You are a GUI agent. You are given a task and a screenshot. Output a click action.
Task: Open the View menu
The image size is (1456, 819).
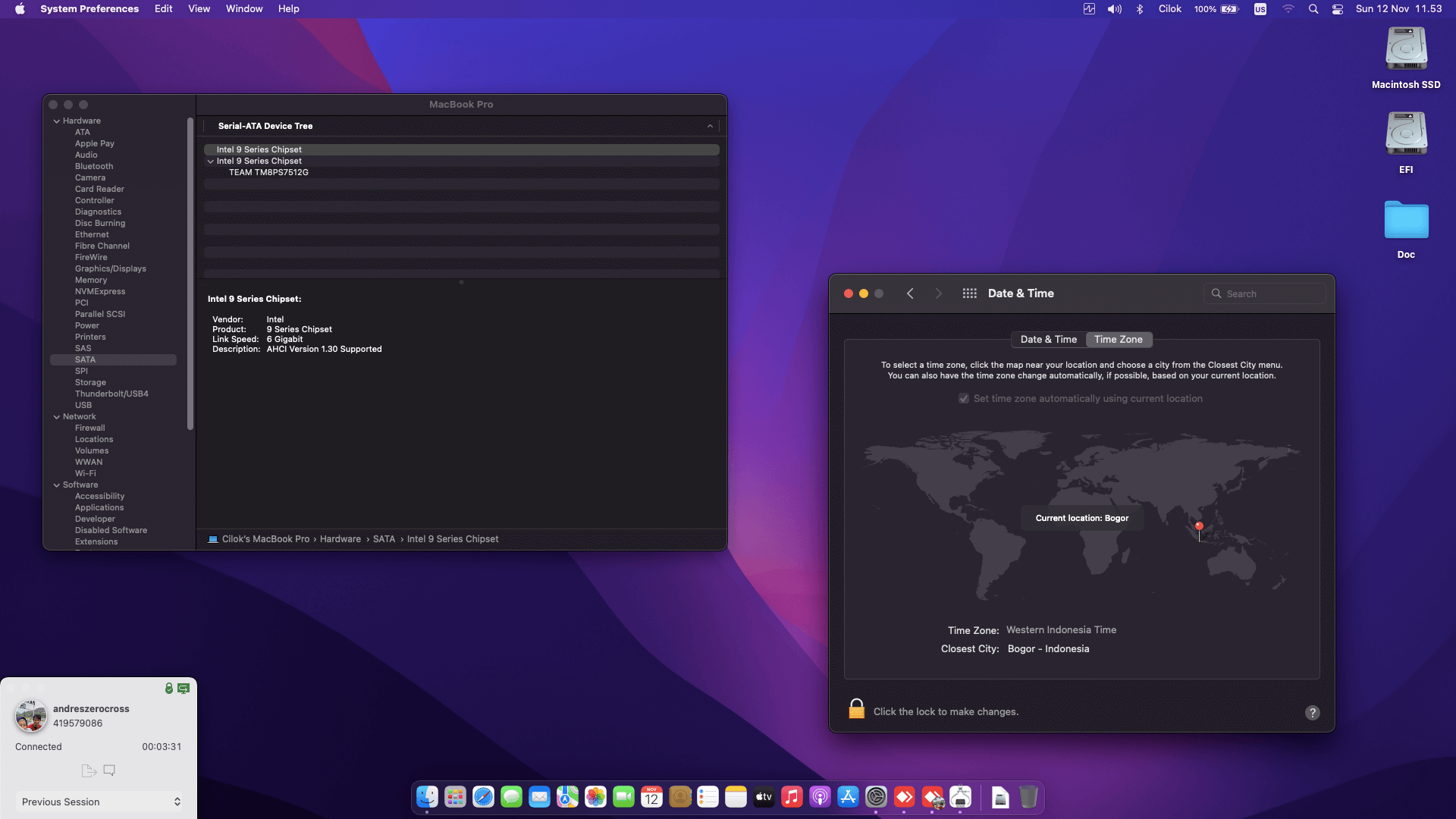coord(199,9)
